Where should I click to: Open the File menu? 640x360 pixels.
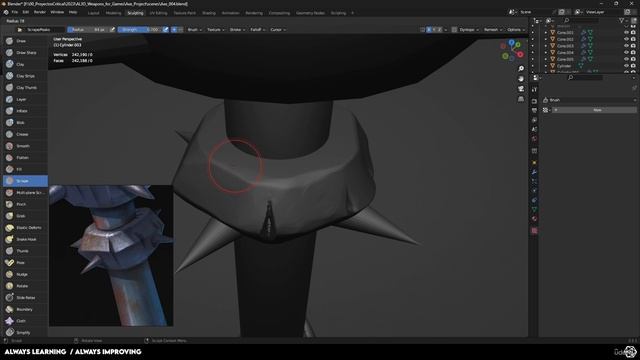click(15, 12)
